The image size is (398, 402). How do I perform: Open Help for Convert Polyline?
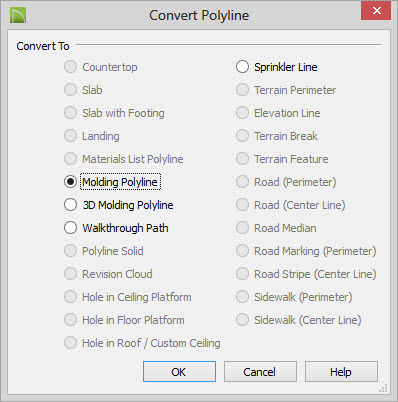tap(341, 372)
